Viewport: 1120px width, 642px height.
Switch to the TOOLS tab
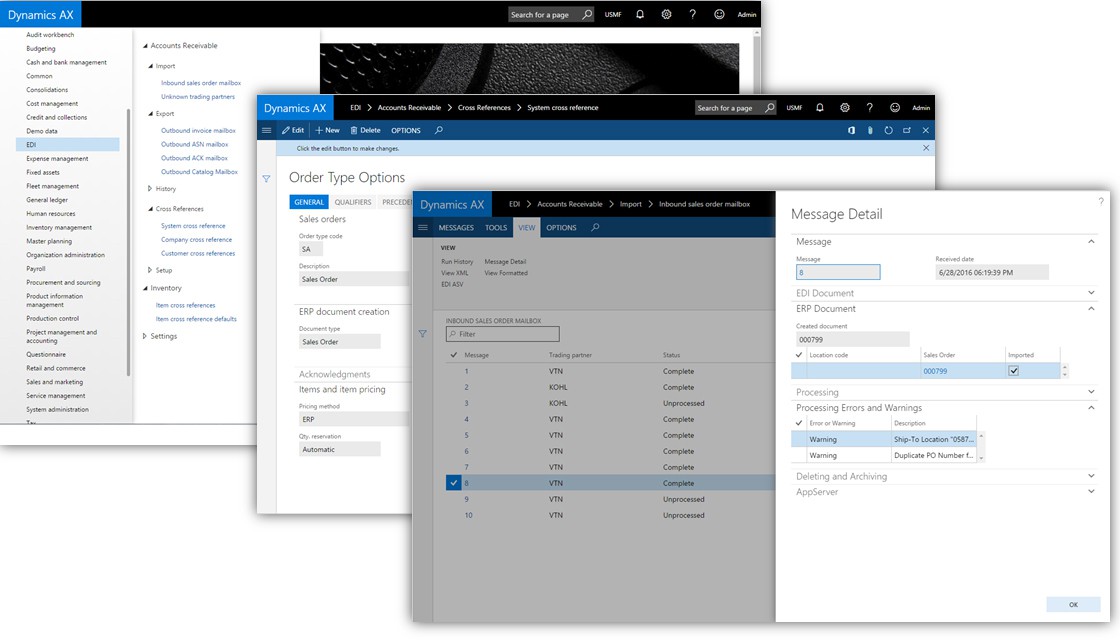[x=496, y=227]
